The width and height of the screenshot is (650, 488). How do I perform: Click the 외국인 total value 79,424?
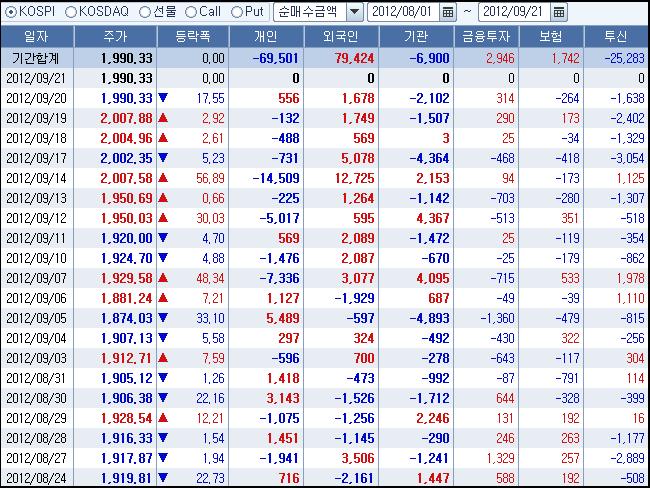[x=354, y=58]
